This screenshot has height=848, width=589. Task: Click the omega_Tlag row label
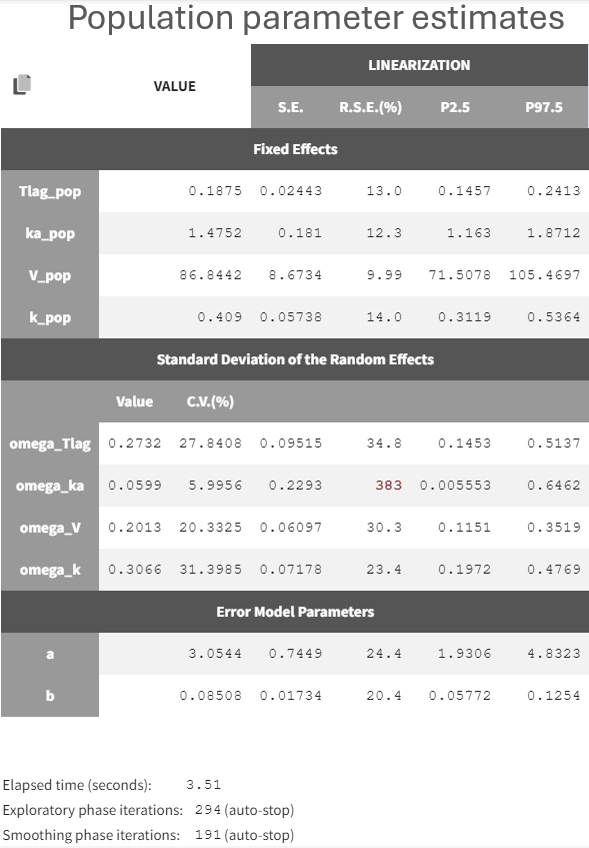pos(50,444)
